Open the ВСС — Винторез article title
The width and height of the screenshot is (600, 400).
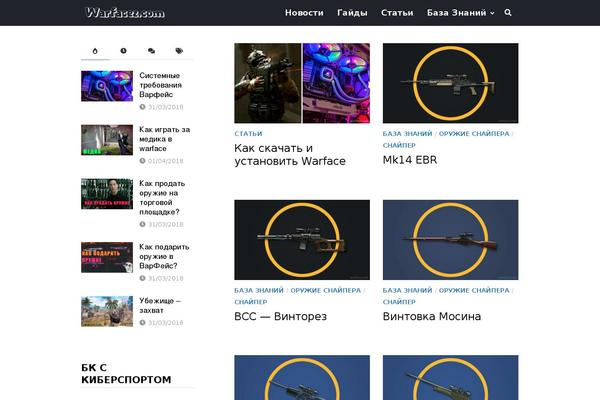coord(280,317)
